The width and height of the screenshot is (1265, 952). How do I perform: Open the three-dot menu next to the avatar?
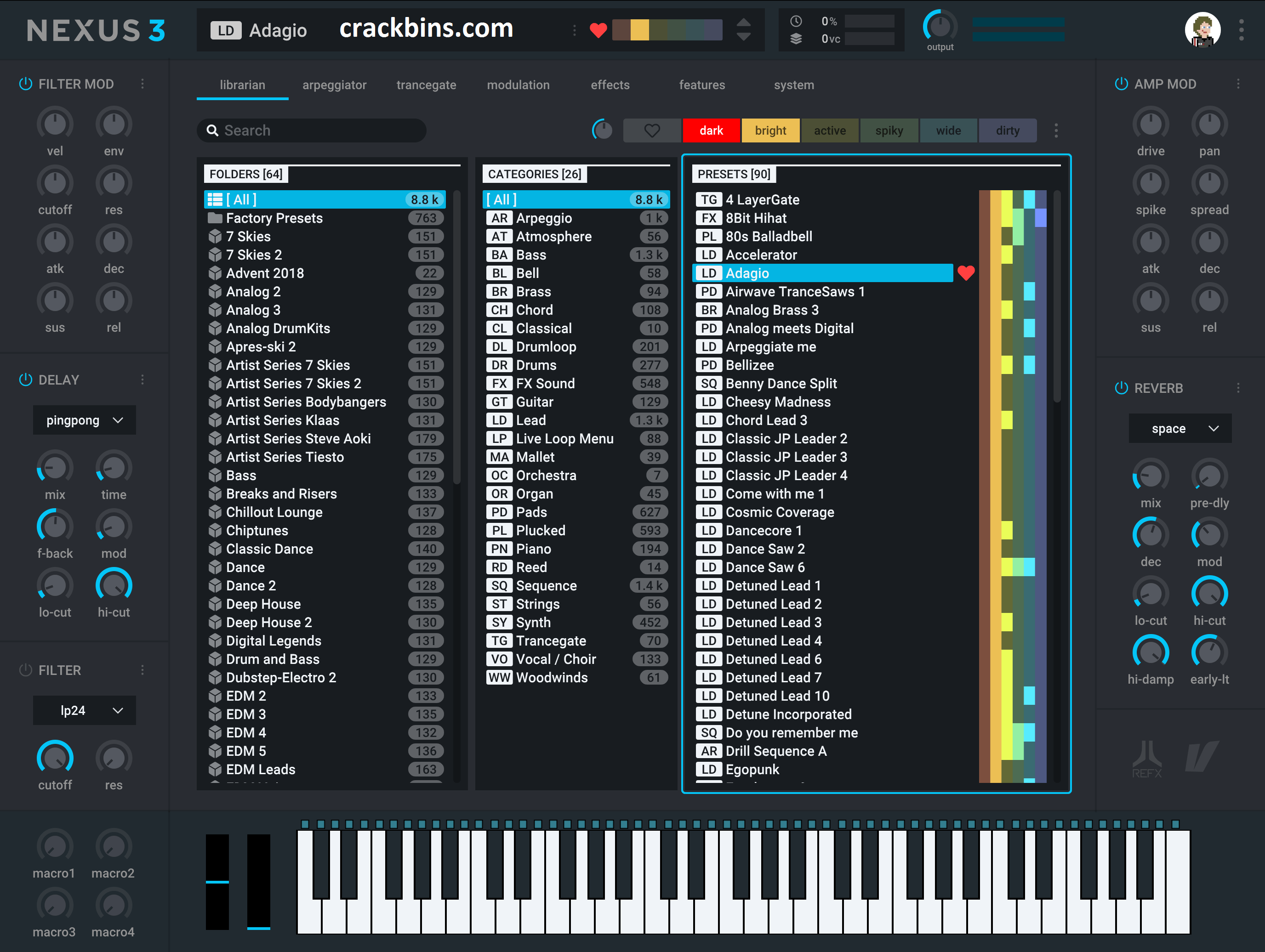point(1241,30)
